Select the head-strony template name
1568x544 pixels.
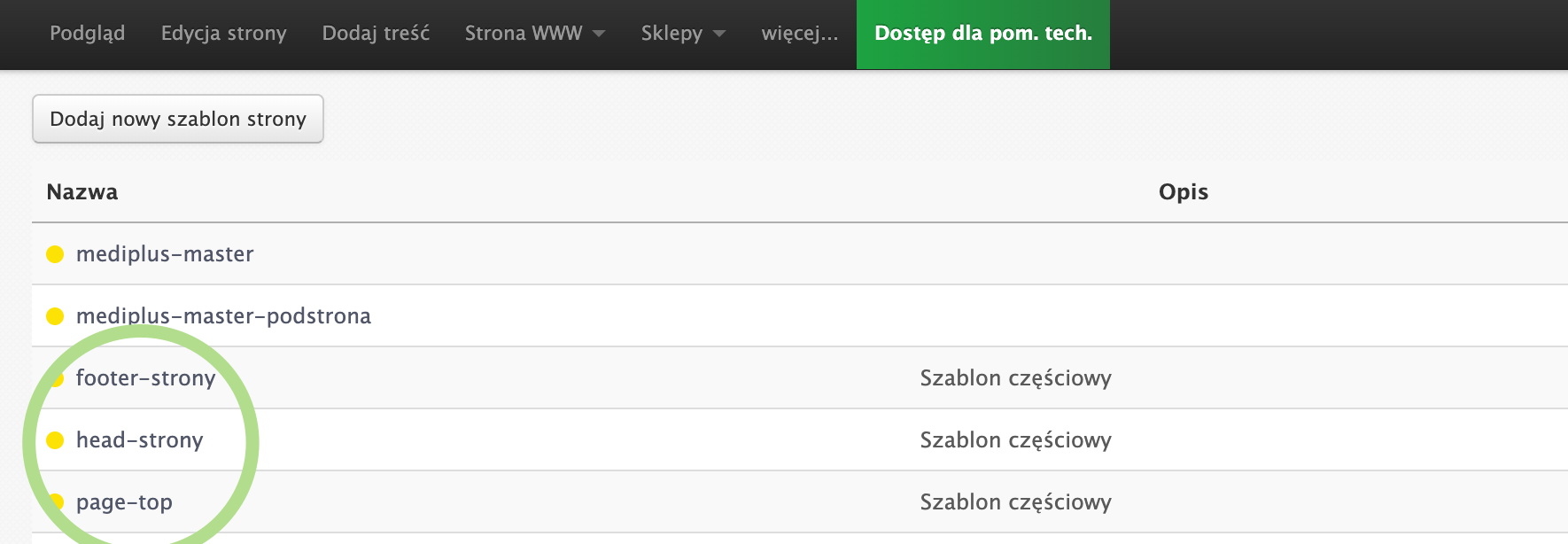click(140, 440)
